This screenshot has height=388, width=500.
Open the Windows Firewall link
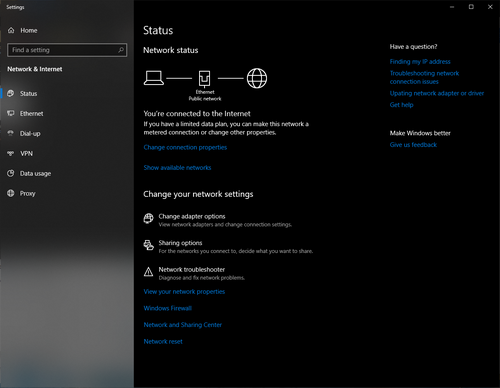pyautogui.click(x=168, y=308)
